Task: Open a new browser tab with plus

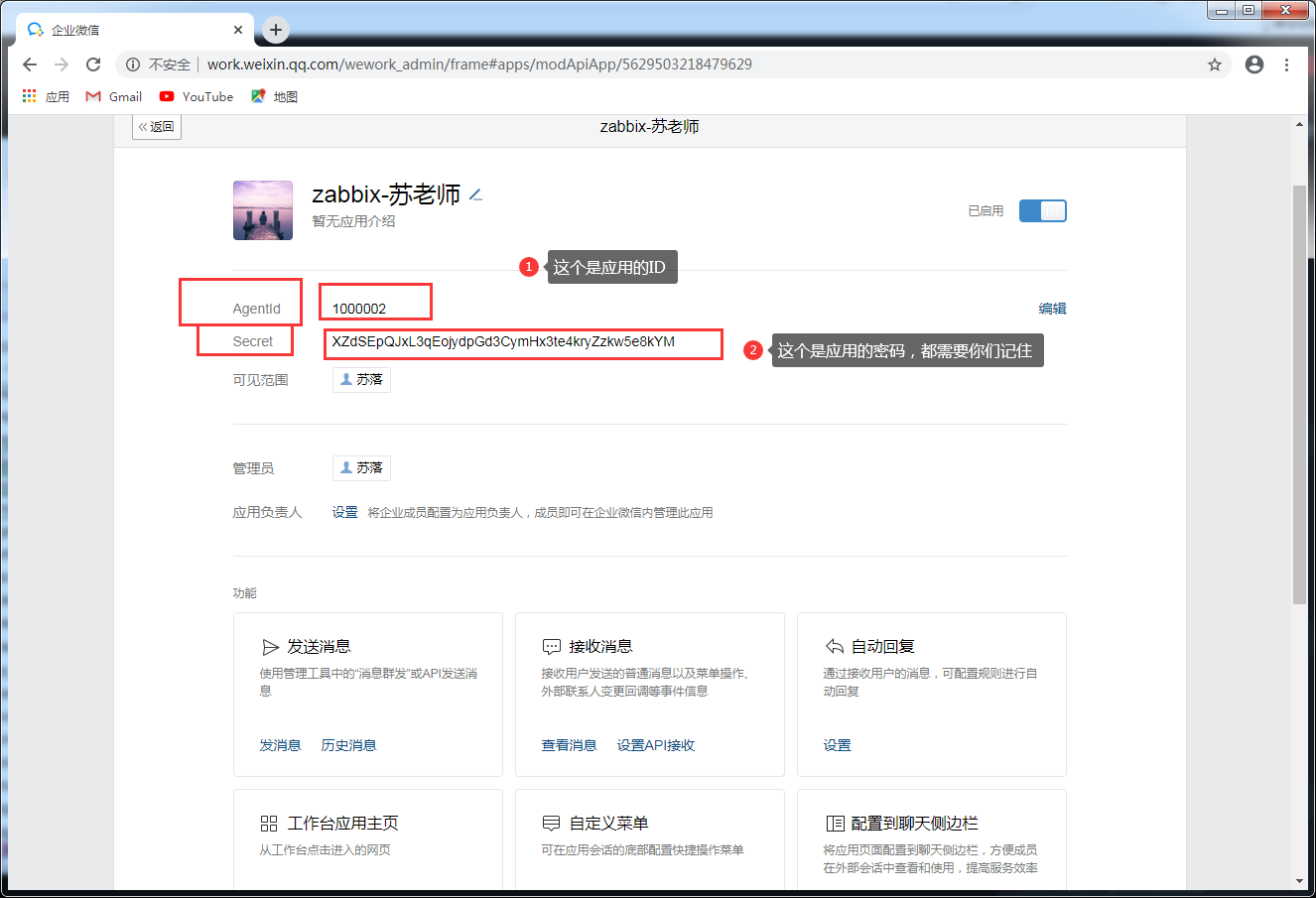Action: (x=276, y=30)
